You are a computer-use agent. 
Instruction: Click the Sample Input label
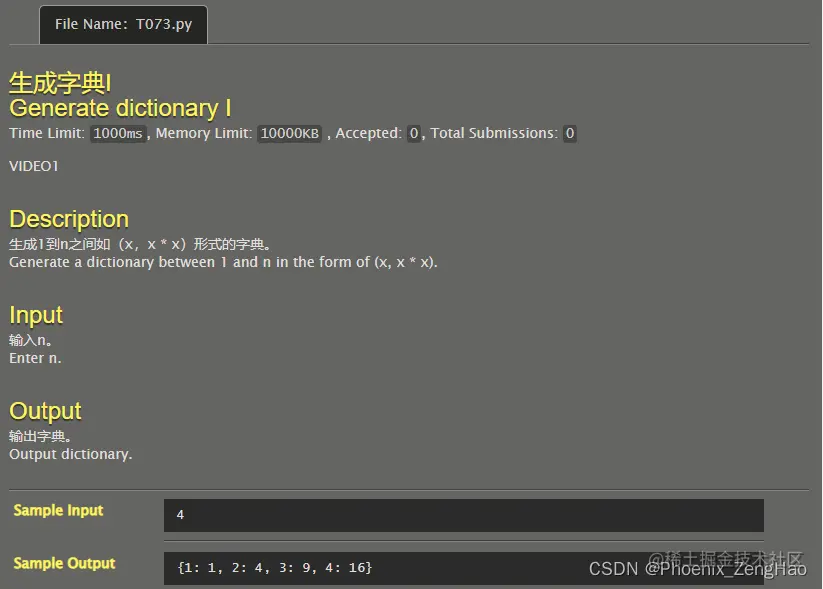pos(58,510)
